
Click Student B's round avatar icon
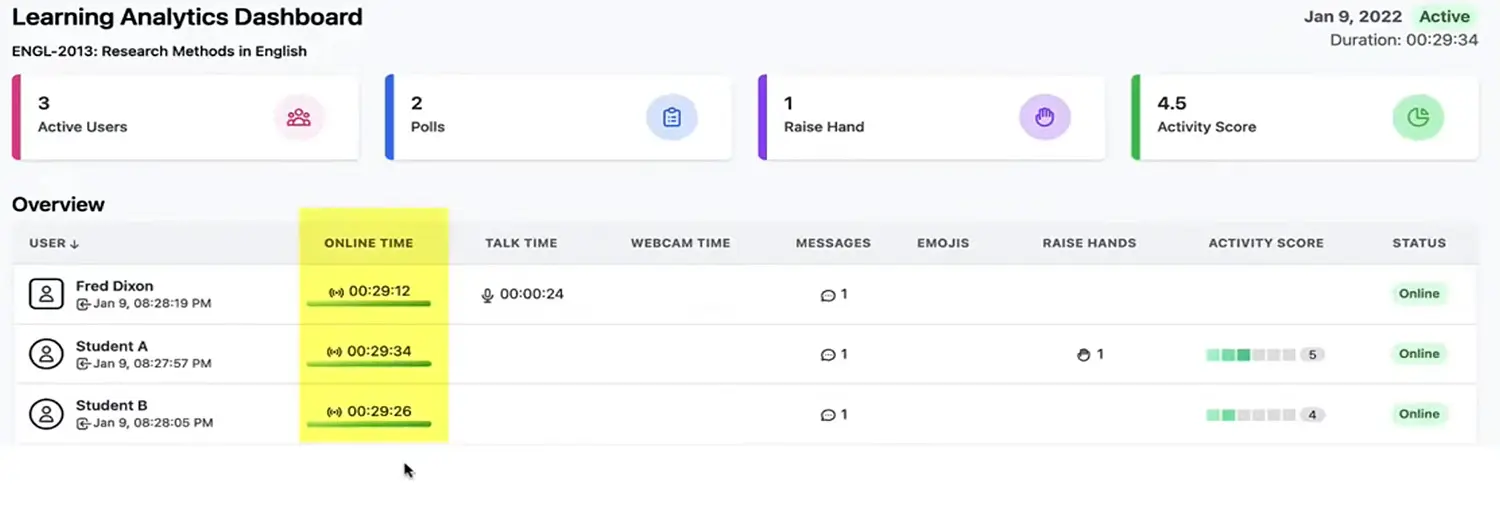click(46, 414)
